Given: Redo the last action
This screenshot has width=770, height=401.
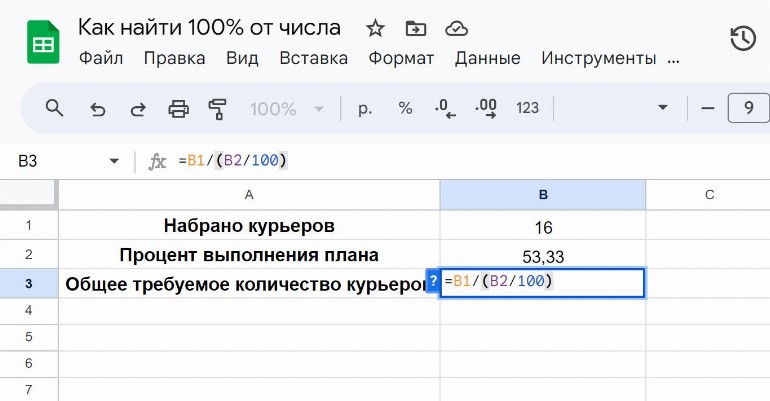Looking at the screenshot, I should (138, 108).
